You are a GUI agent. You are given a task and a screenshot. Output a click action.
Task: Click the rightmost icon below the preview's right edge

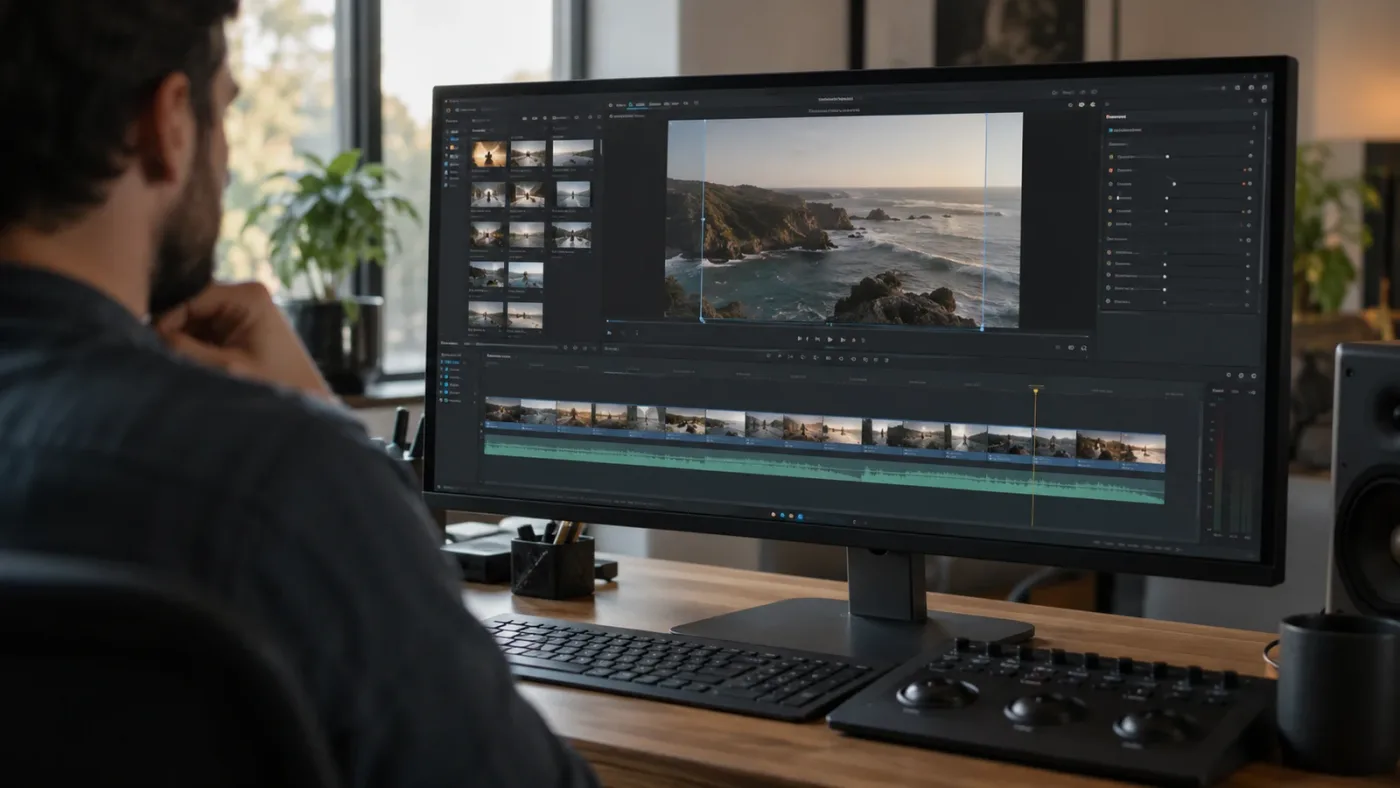tap(1084, 348)
